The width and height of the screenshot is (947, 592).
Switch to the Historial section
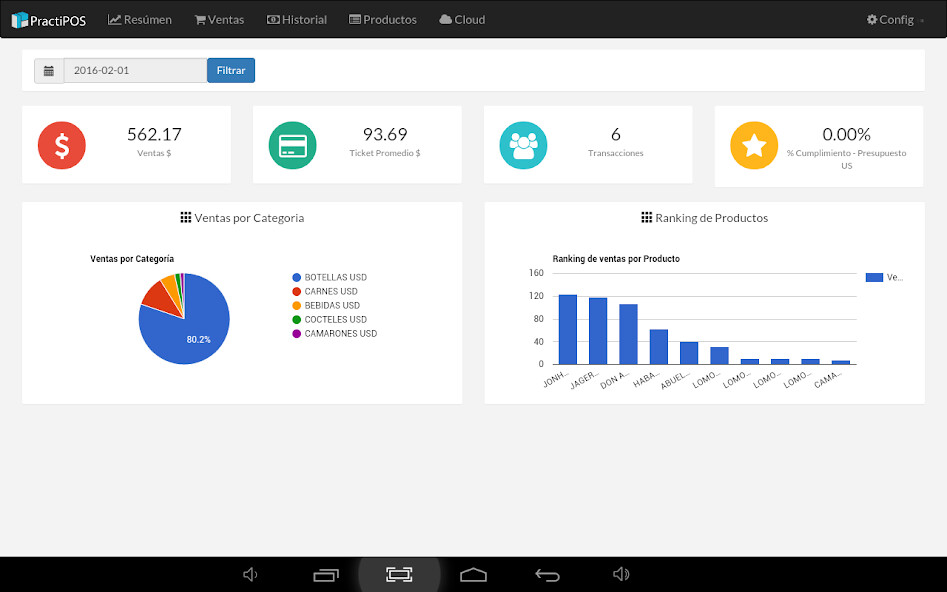click(297, 19)
